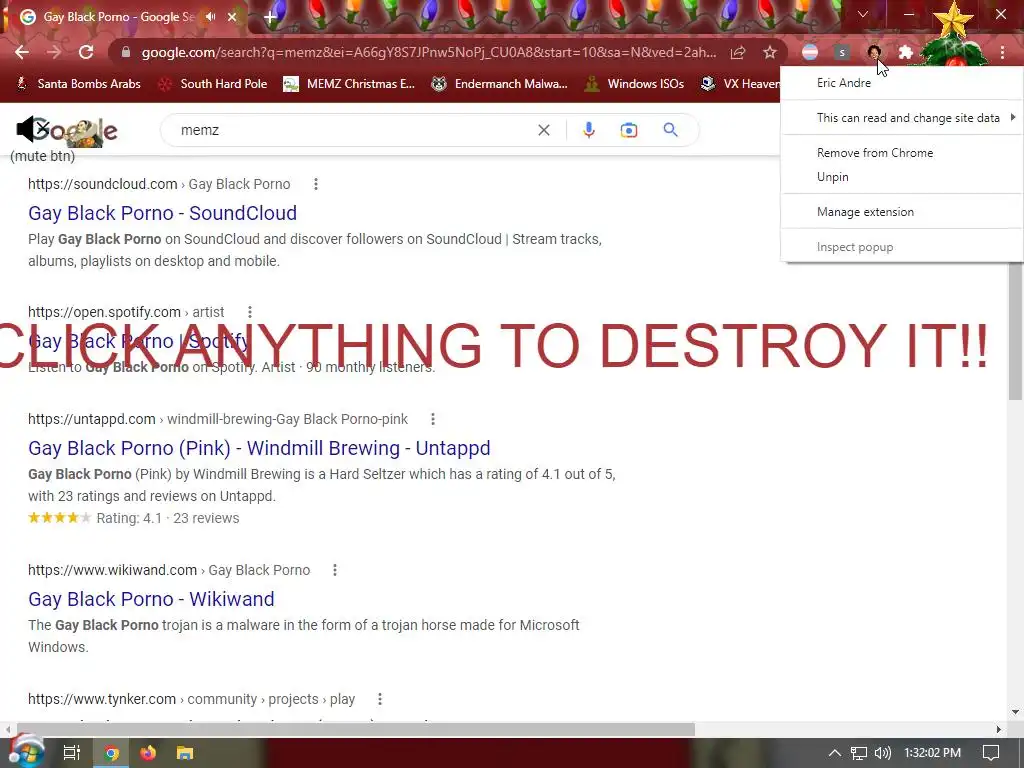Click the memz search input field
1024x768 pixels.
[353, 130]
